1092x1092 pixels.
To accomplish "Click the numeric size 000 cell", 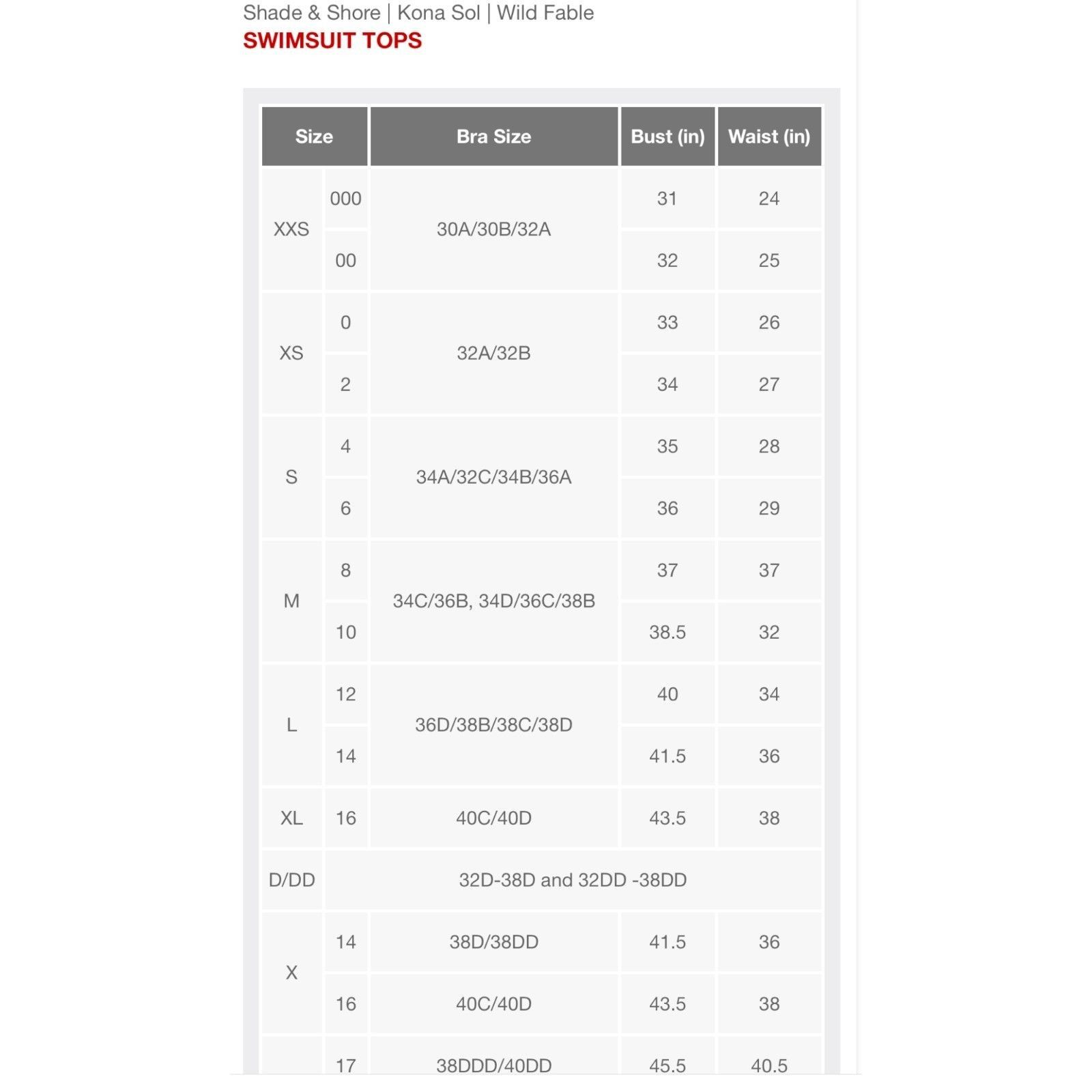I will coord(345,199).
